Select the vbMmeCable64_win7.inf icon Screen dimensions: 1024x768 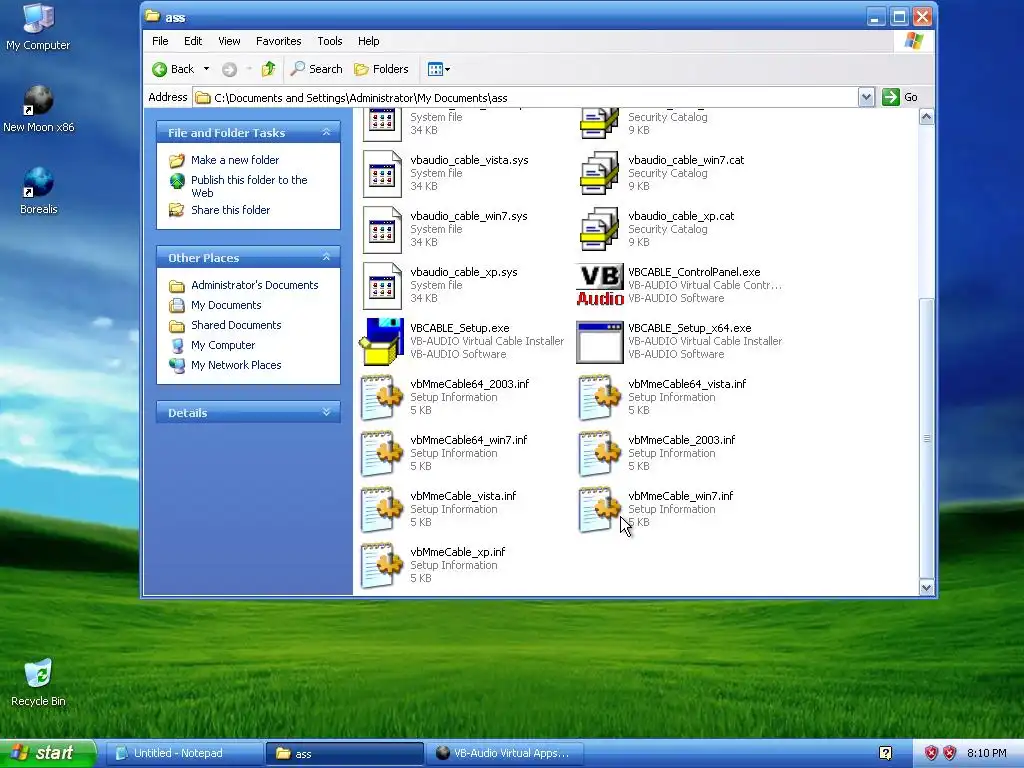click(382, 454)
